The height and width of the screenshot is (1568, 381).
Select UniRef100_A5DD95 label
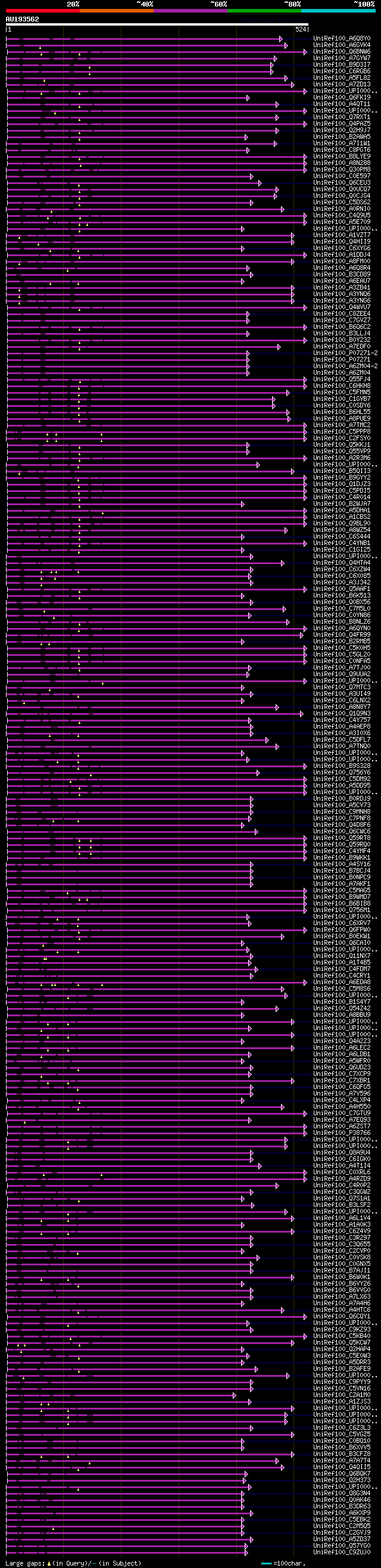342,786
